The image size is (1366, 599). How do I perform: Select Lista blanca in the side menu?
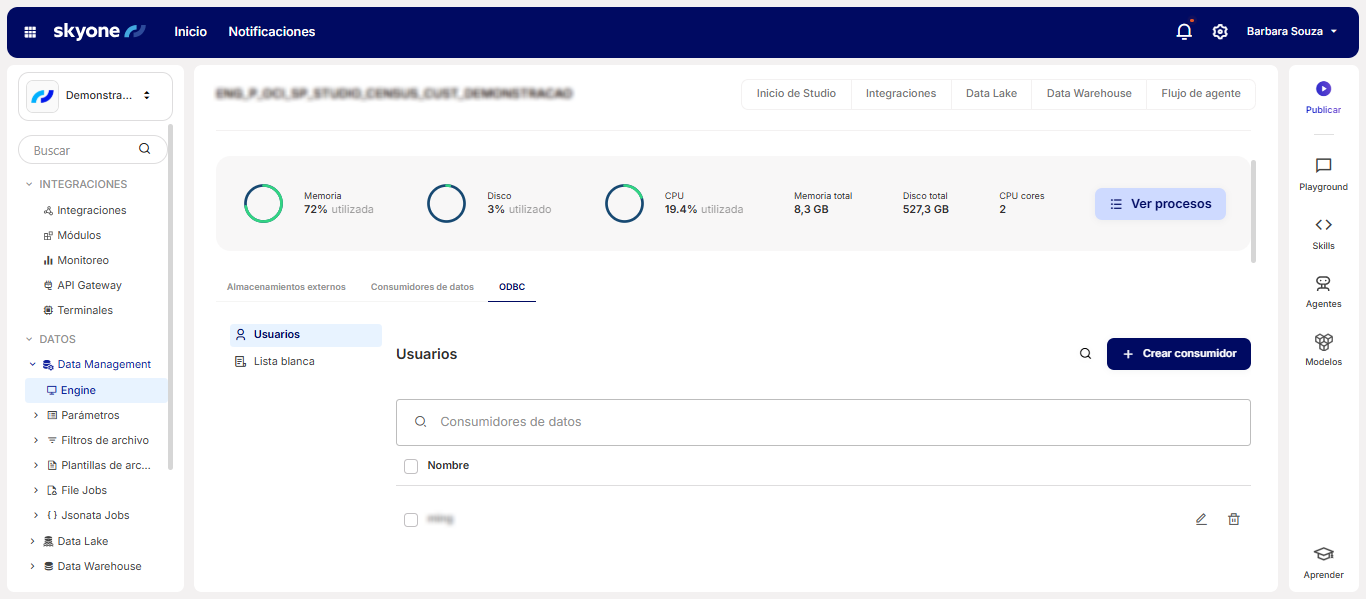pos(284,361)
